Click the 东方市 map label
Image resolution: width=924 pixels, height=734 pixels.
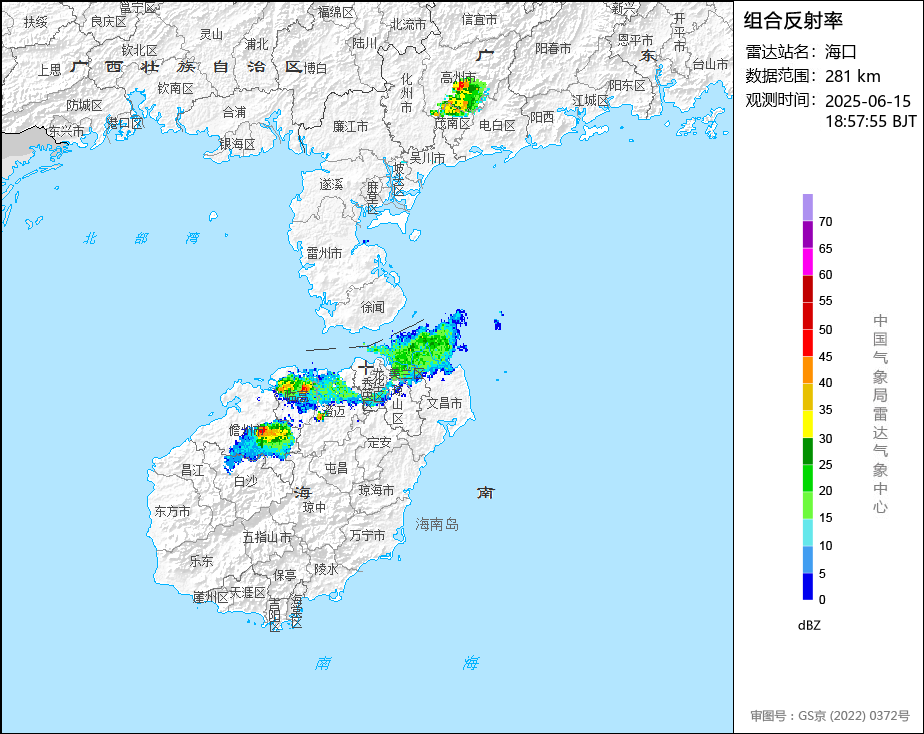point(173,511)
